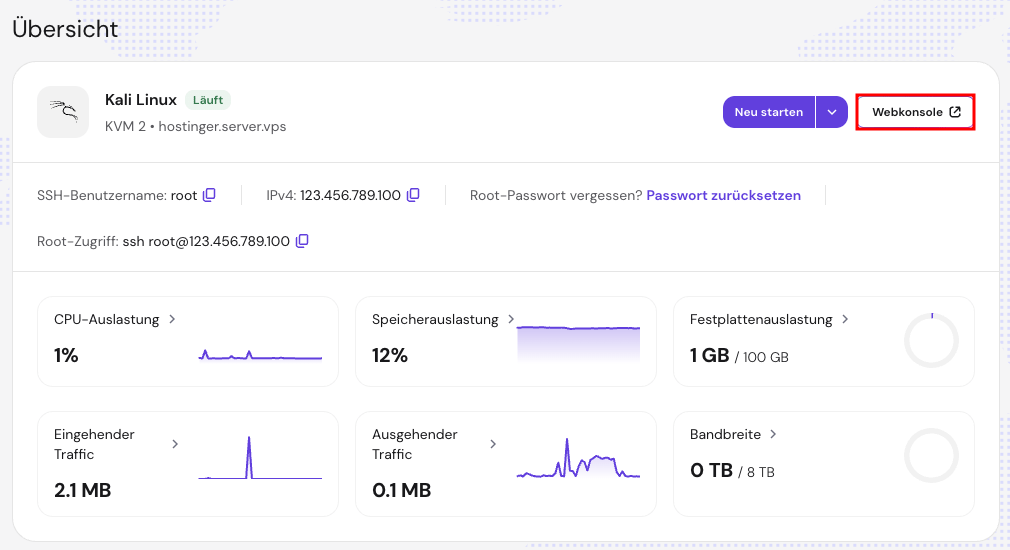Click the IPv4: 123.456.789.100 text

334,195
